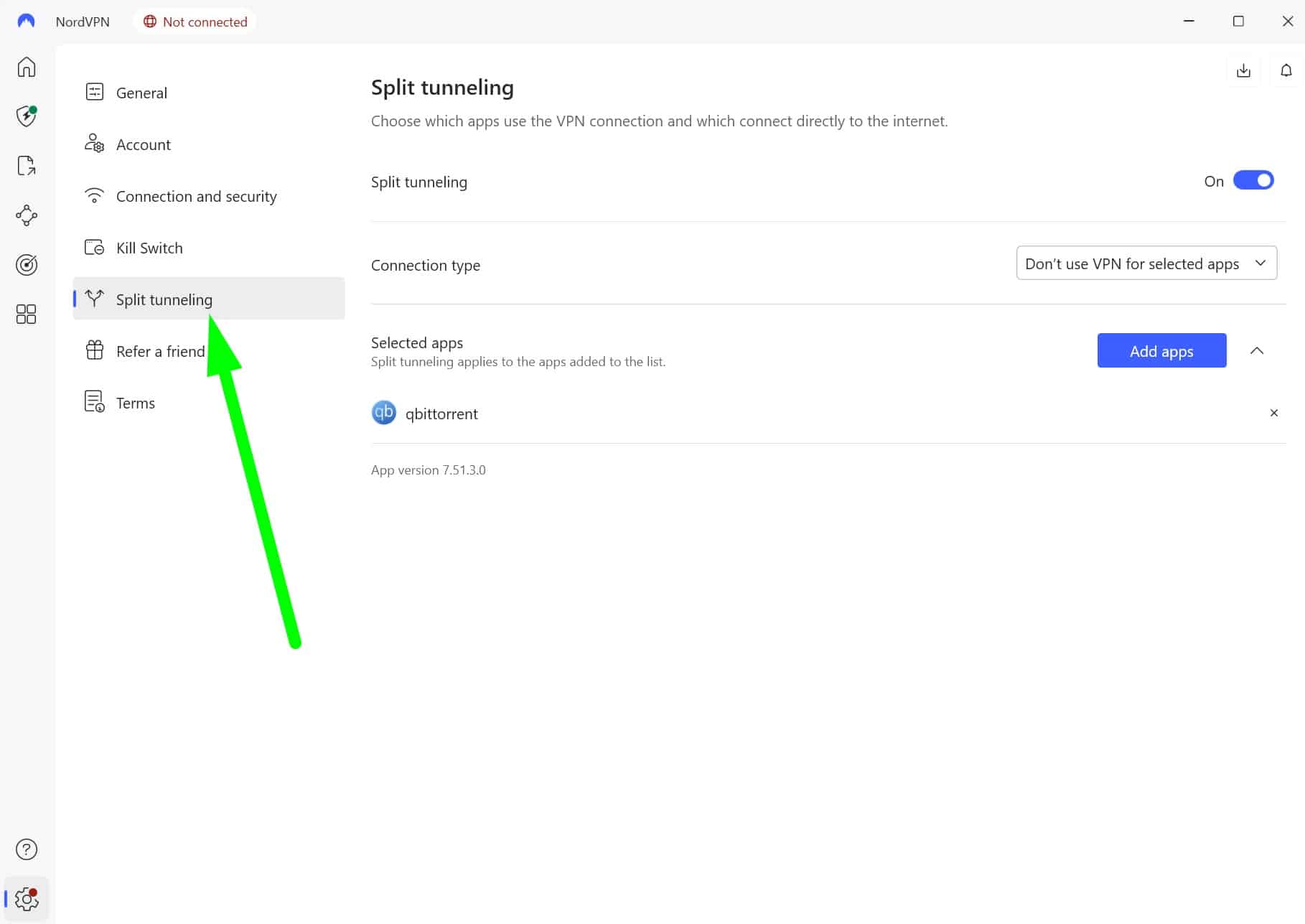Viewport: 1305px width, 924px height.
Task: Close the NordVPN window
Action: coord(1288,21)
